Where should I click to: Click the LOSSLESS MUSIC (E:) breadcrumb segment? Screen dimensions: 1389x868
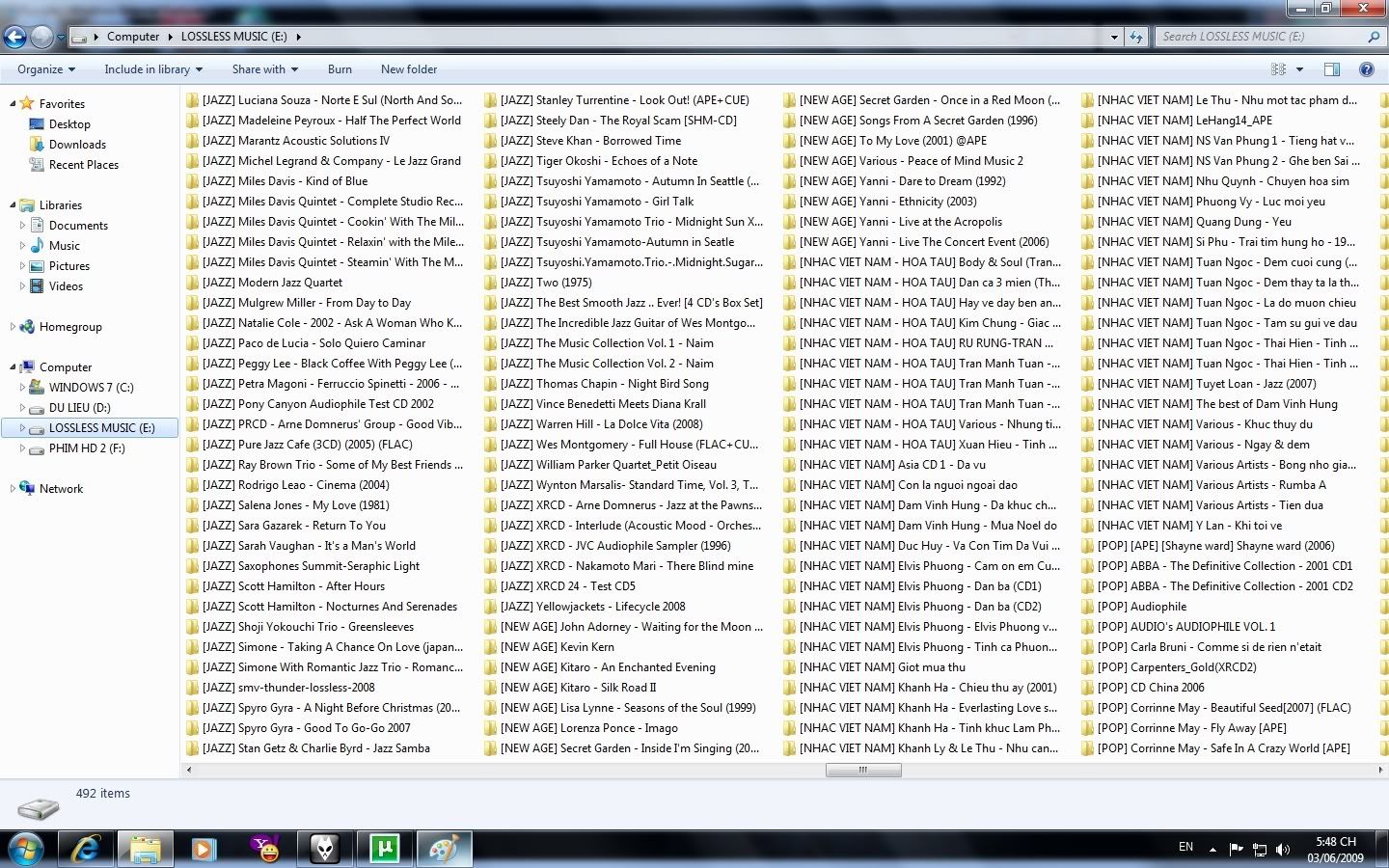click(x=234, y=37)
